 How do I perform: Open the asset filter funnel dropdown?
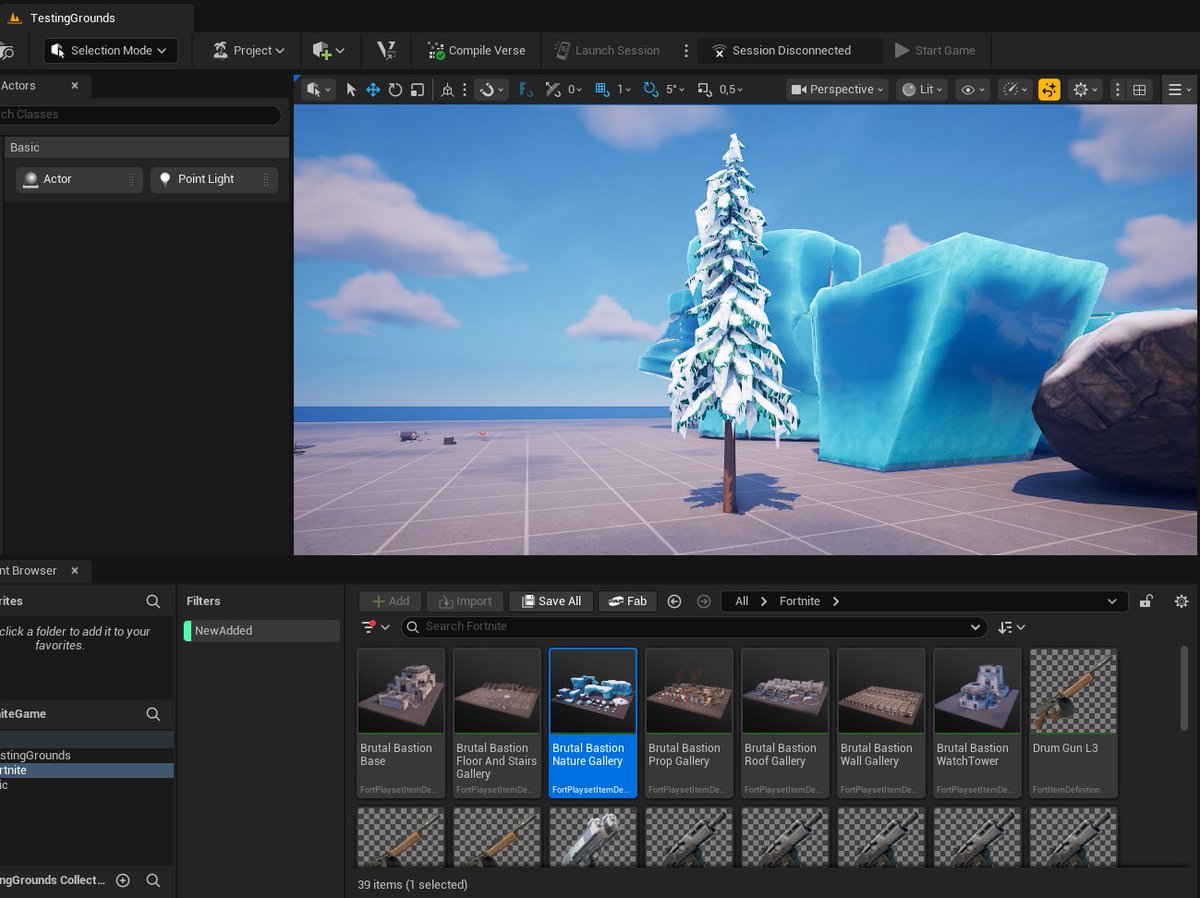(375, 627)
